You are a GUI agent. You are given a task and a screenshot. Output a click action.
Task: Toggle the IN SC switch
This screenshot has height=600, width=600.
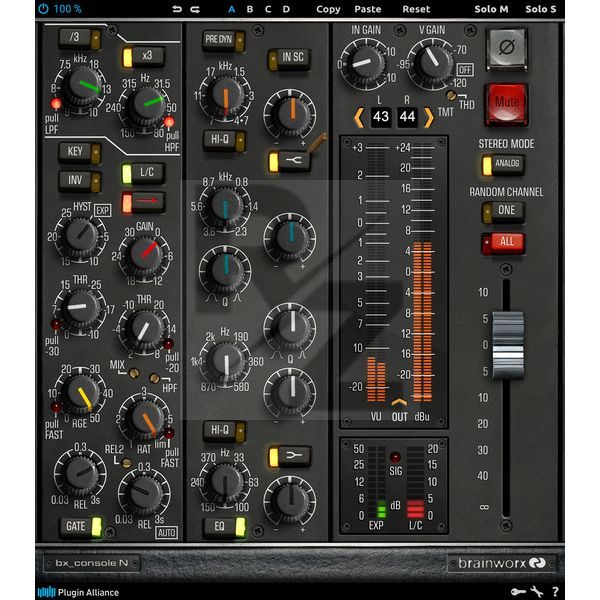point(289,59)
